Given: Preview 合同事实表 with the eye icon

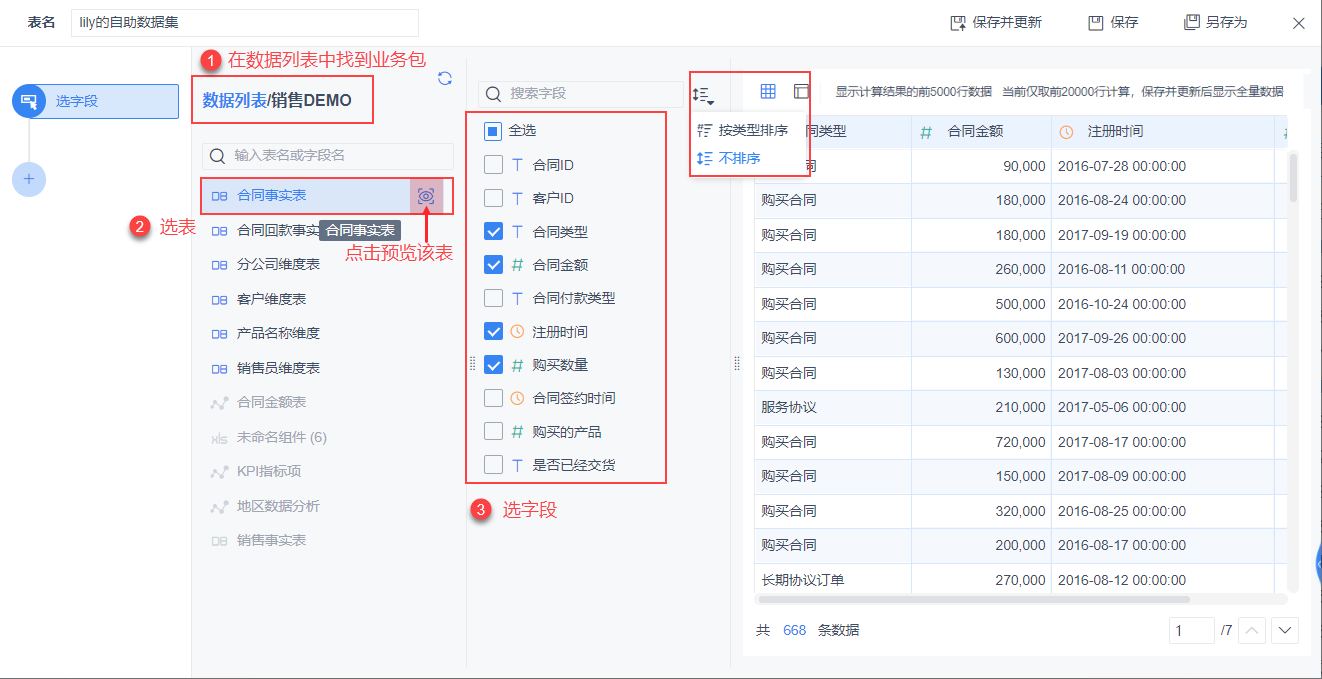Looking at the screenshot, I should (426, 196).
